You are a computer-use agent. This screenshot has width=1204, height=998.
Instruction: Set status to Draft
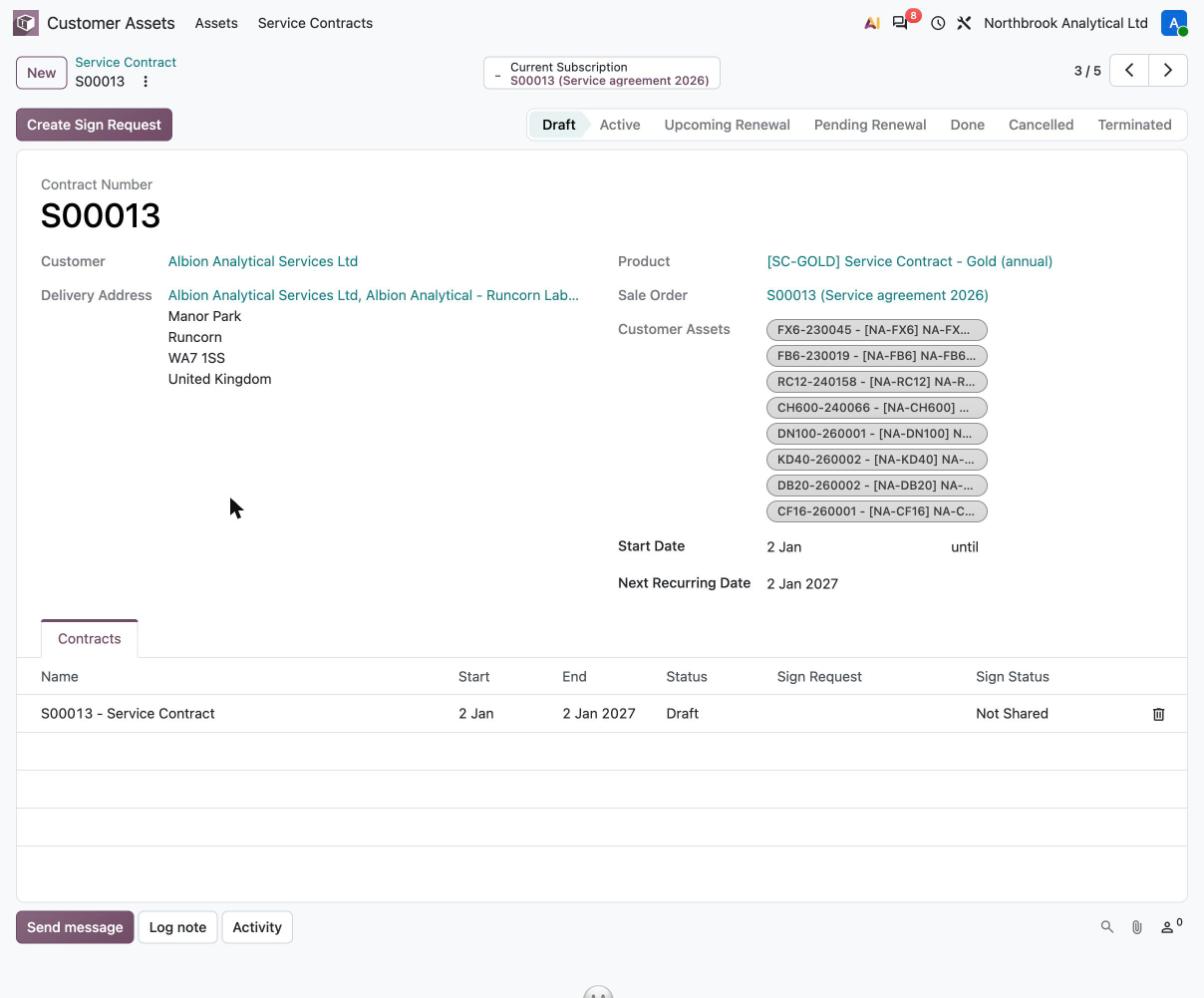(x=558, y=125)
